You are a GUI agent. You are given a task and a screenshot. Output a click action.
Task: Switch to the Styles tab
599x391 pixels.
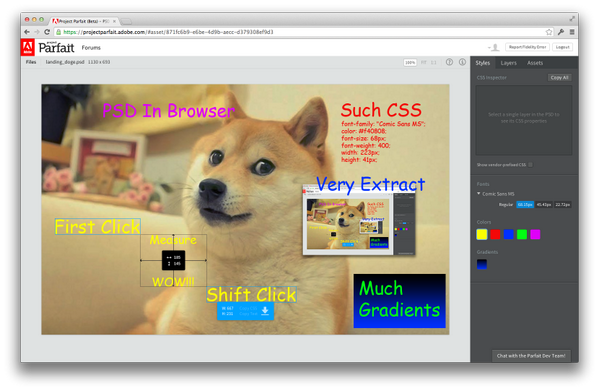click(x=482, y=63)
